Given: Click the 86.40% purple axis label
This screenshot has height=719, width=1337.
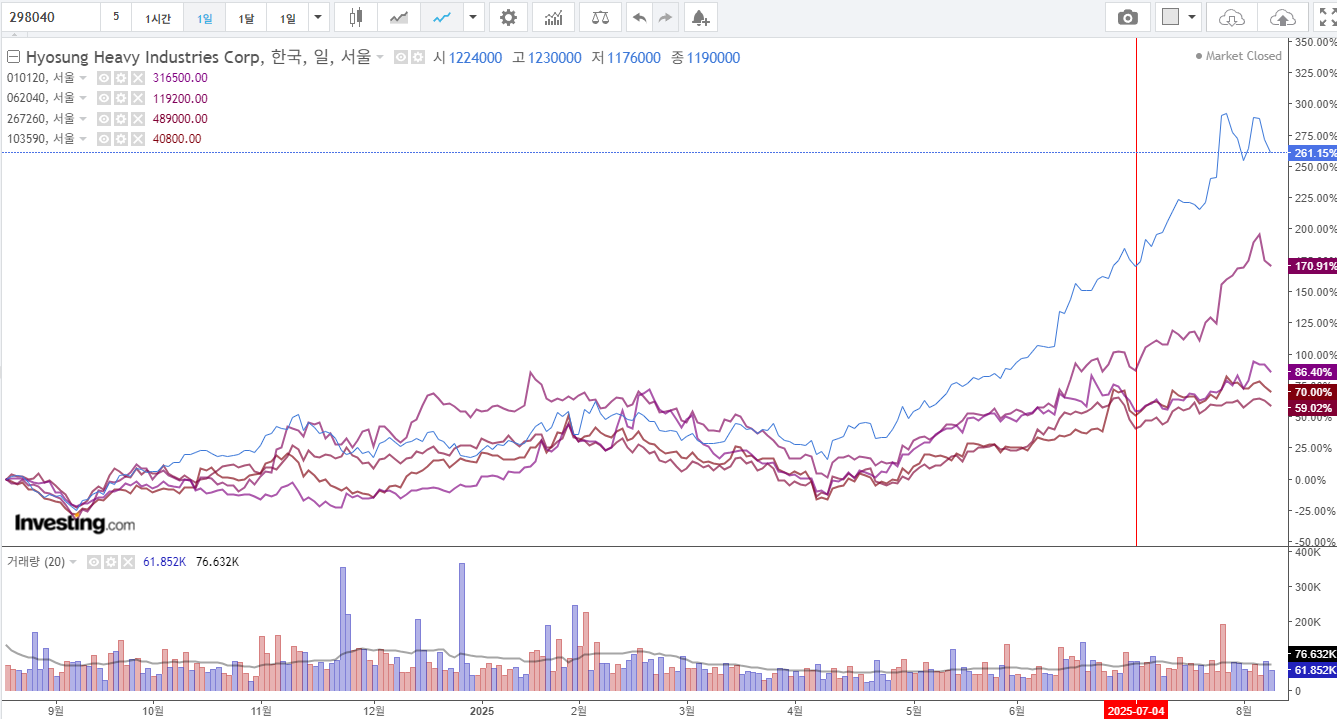Looking at the screenshot, I should (x=1314, y=372).
